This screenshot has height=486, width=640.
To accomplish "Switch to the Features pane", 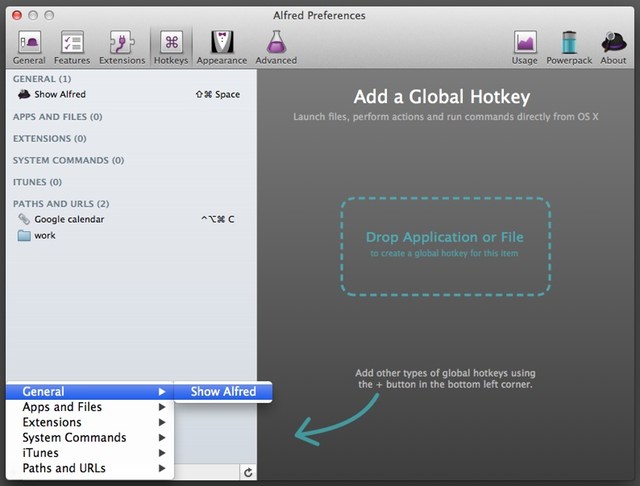I will 72,45.
